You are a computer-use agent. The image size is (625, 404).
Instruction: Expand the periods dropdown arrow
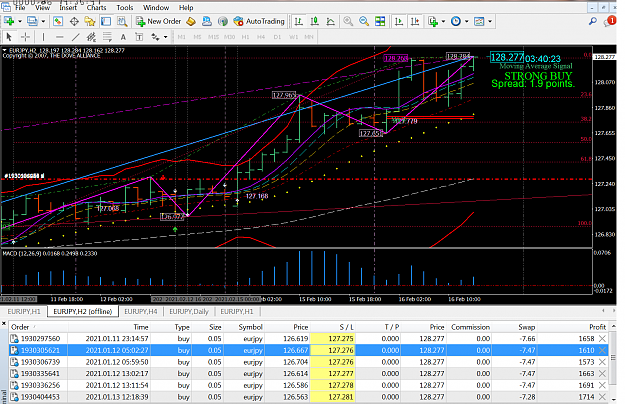point(466,21)
